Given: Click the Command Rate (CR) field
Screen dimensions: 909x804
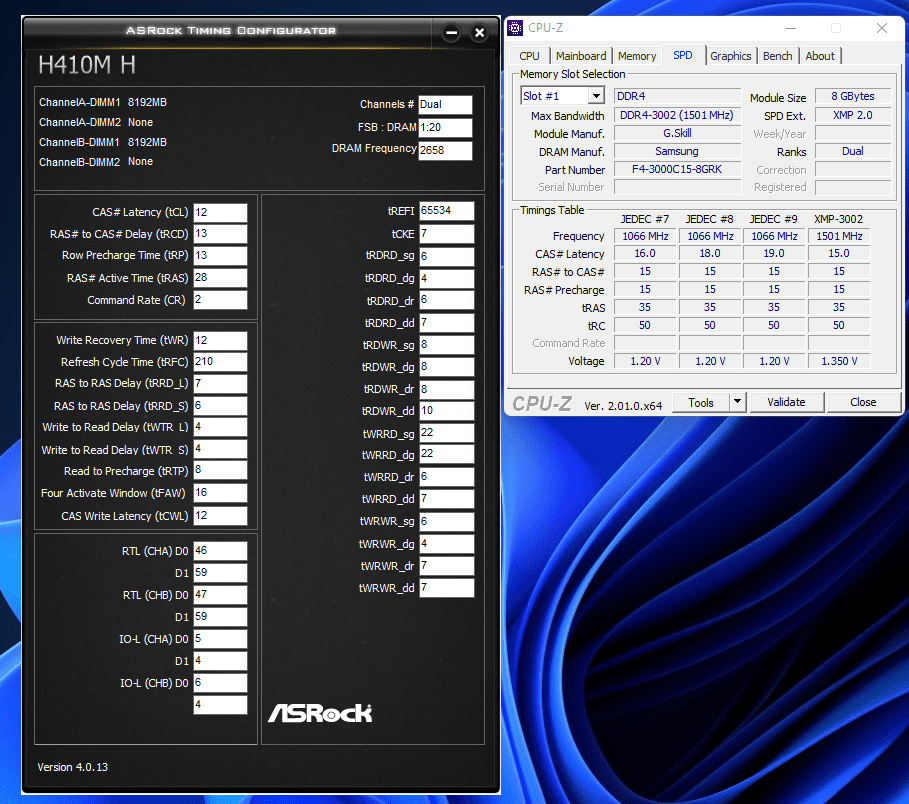Looking at the screenshot, I should [x=220, y=300].
